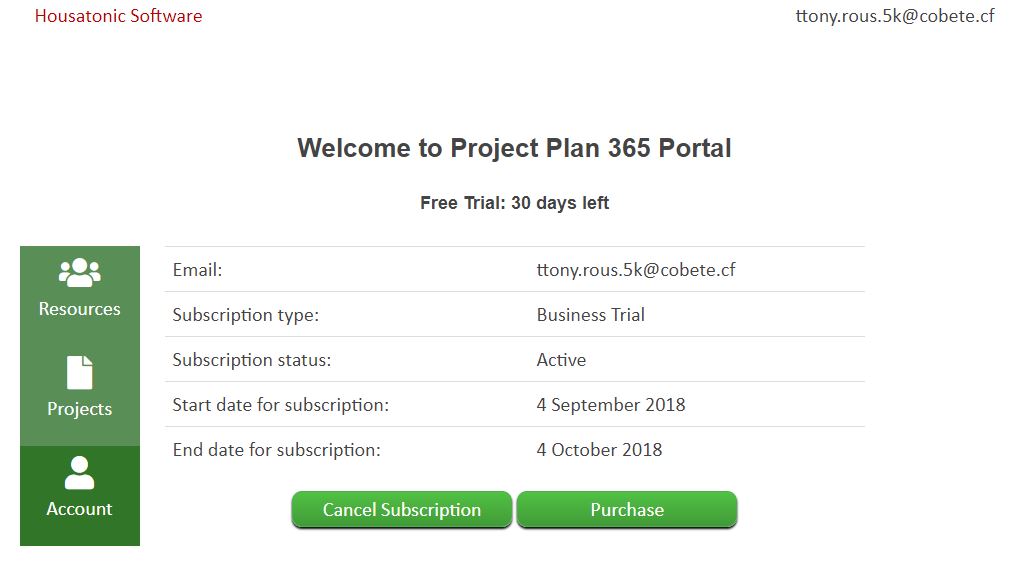Open the Resources sidebar label

(x=80, y=309)
